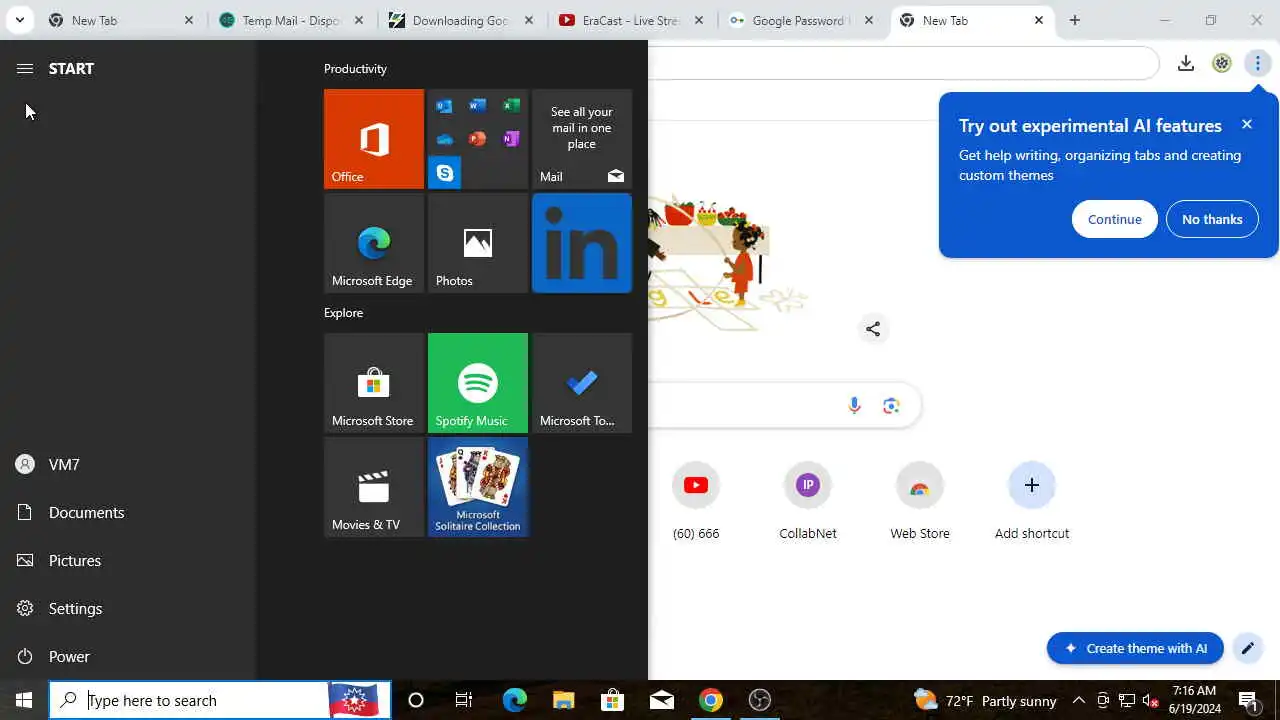
Task: Switch to the EraCast Live Stre tab
Action: pyautogui.click(x=633, y=20)
